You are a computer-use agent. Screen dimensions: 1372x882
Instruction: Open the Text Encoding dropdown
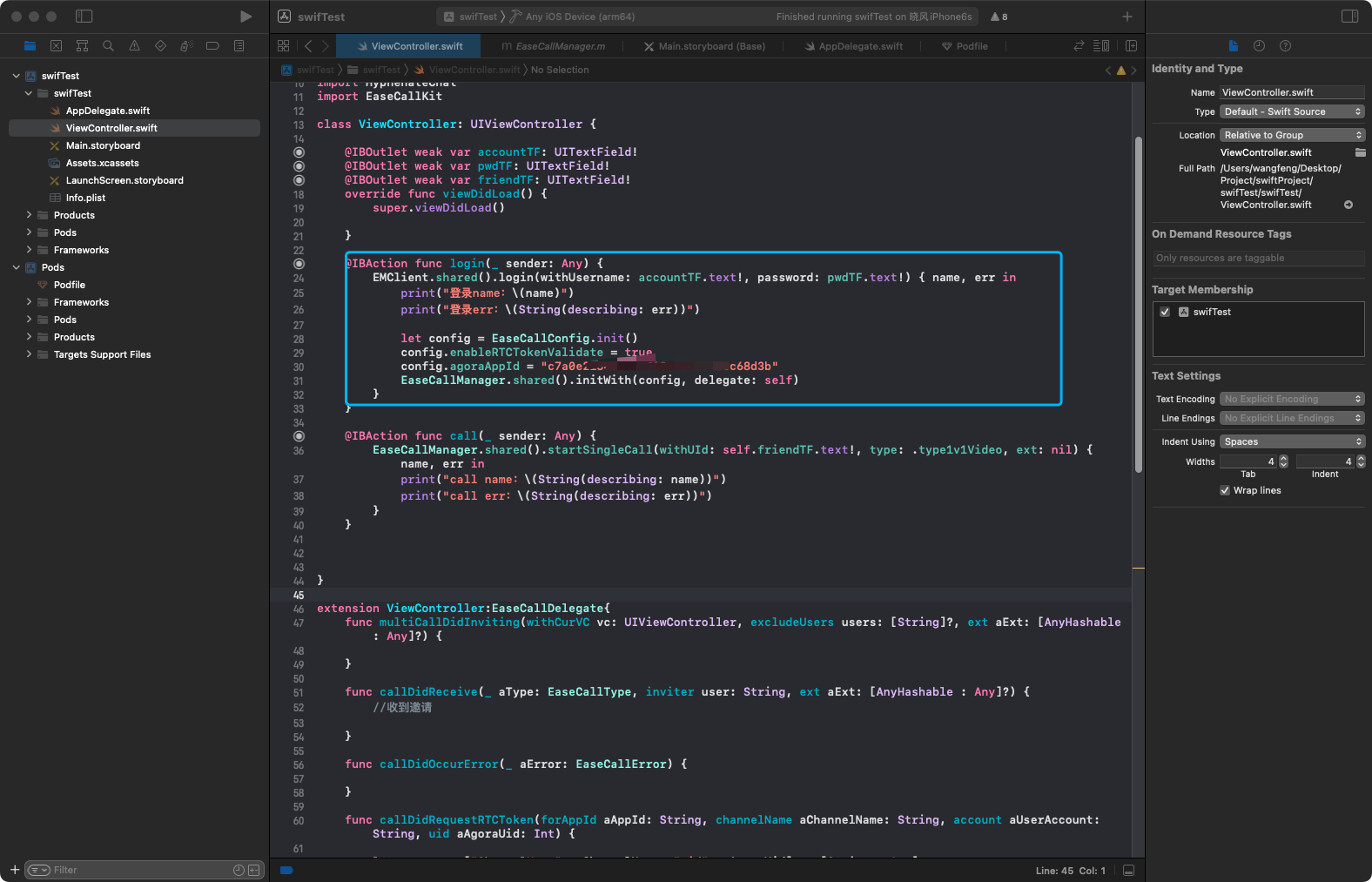[x=1292, y=399]
